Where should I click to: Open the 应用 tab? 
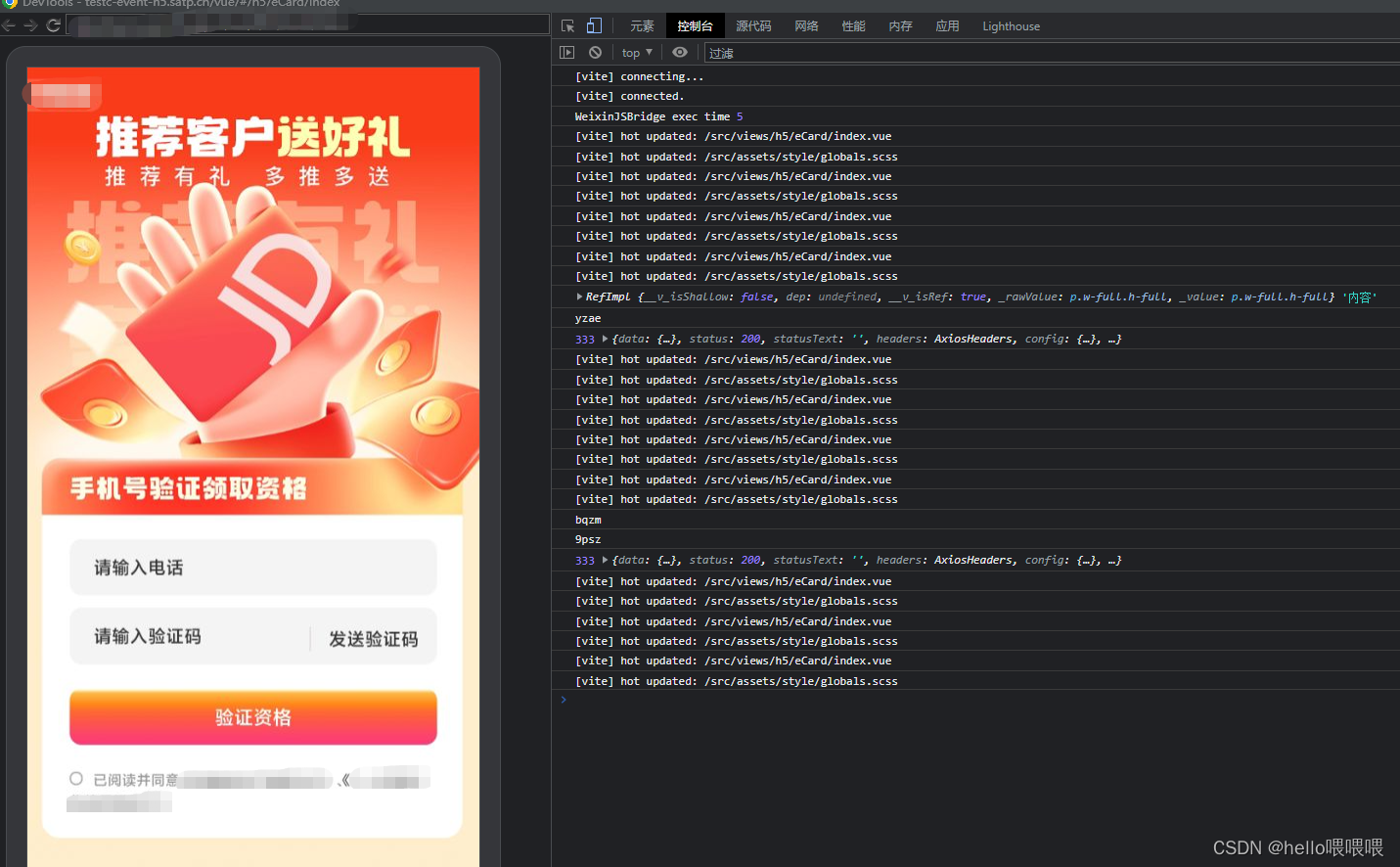[947, 26]
